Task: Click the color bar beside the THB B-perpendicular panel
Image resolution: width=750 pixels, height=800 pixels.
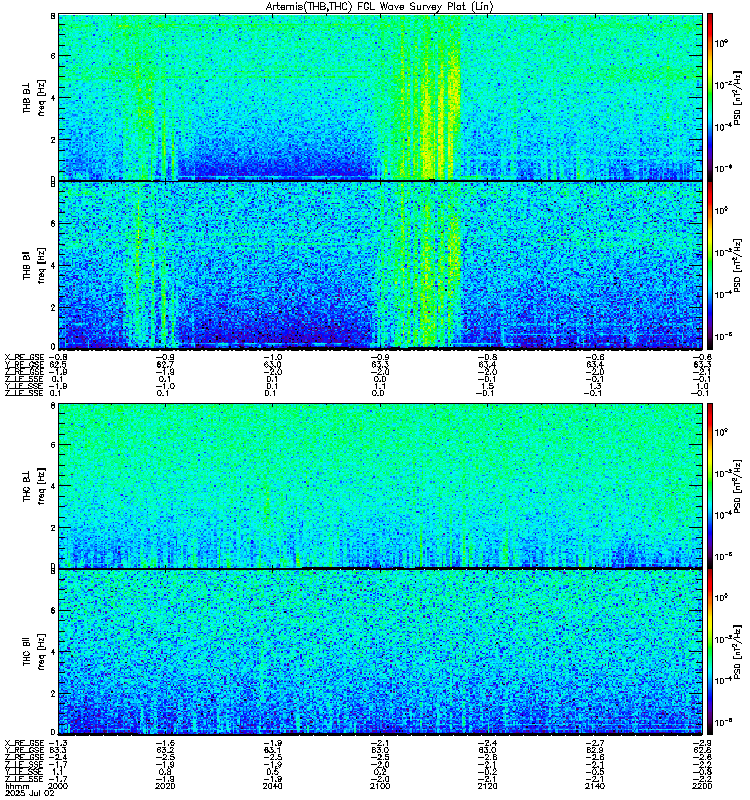Action: coord(710,97)
